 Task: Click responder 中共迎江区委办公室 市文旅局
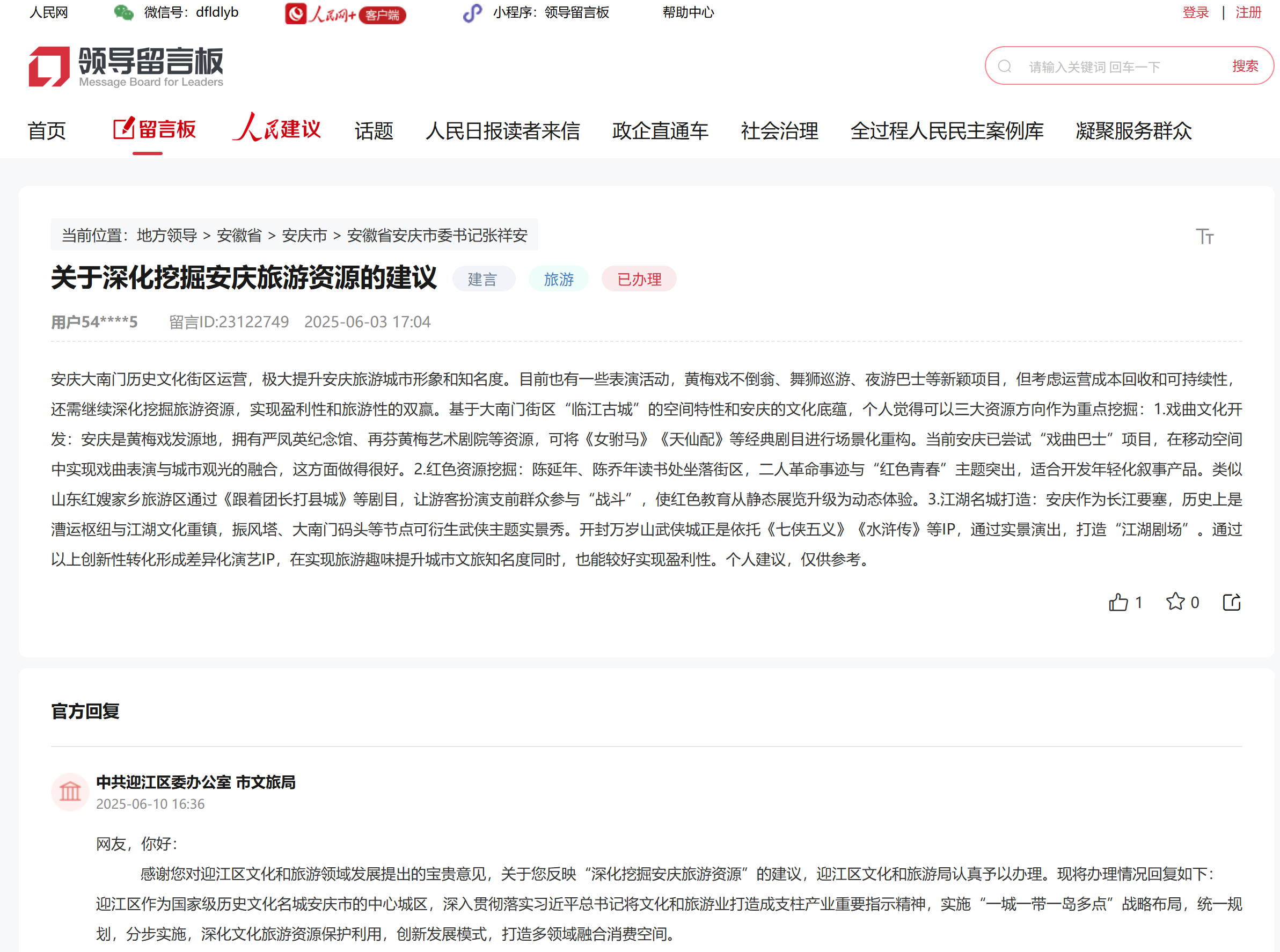[x=196, y=782]
